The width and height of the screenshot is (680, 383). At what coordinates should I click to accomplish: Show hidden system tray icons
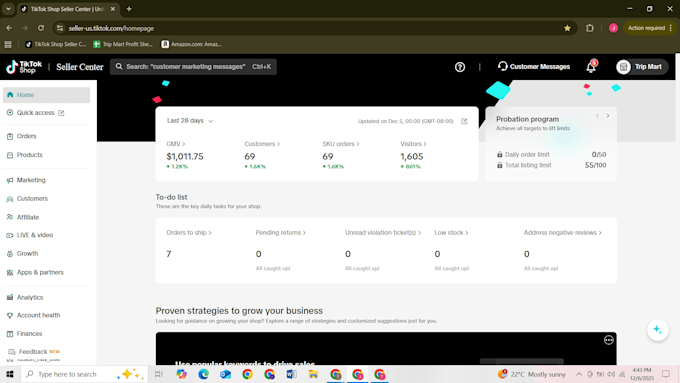pos(579,374)
